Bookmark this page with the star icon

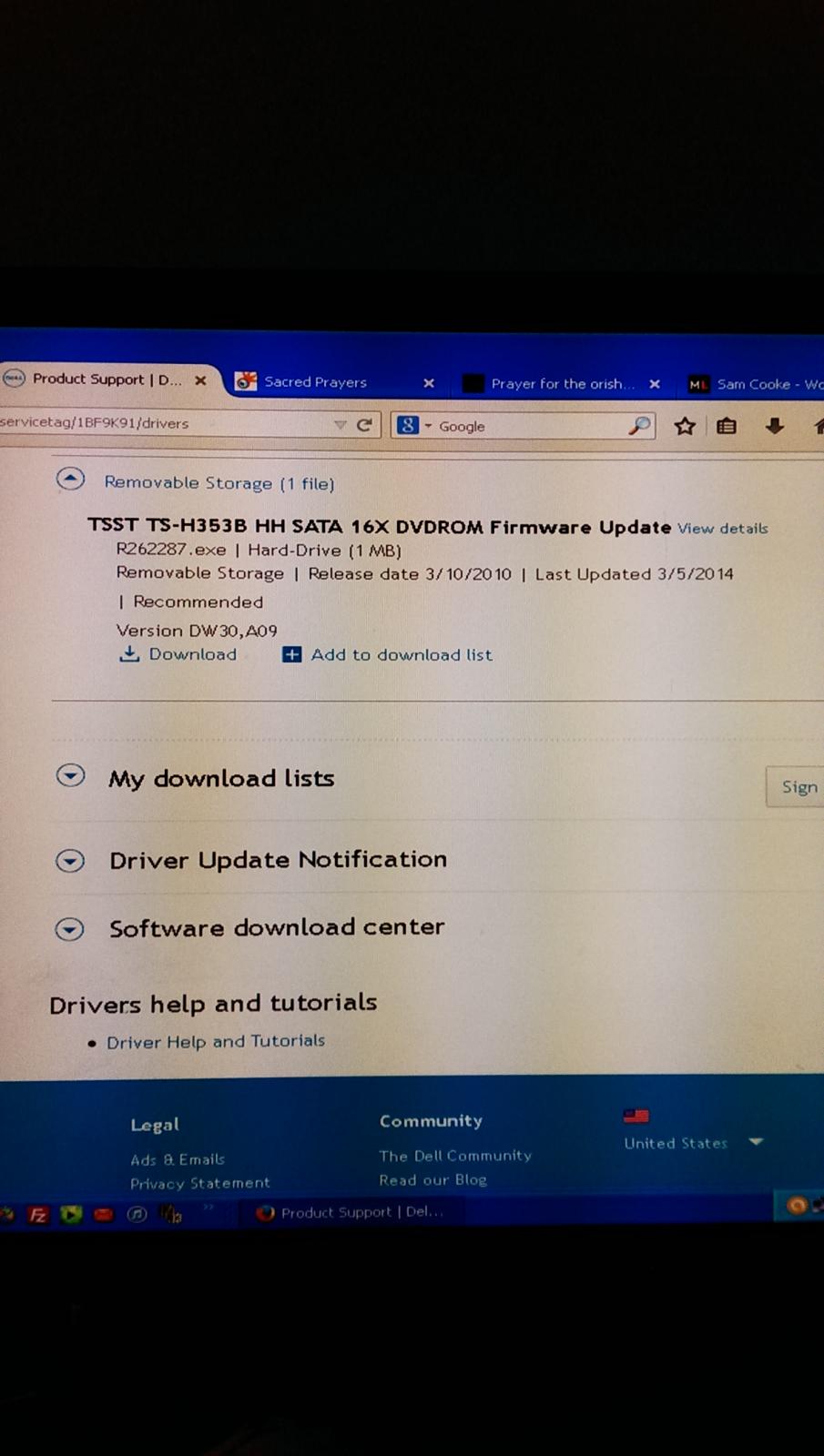coord(685,426)
